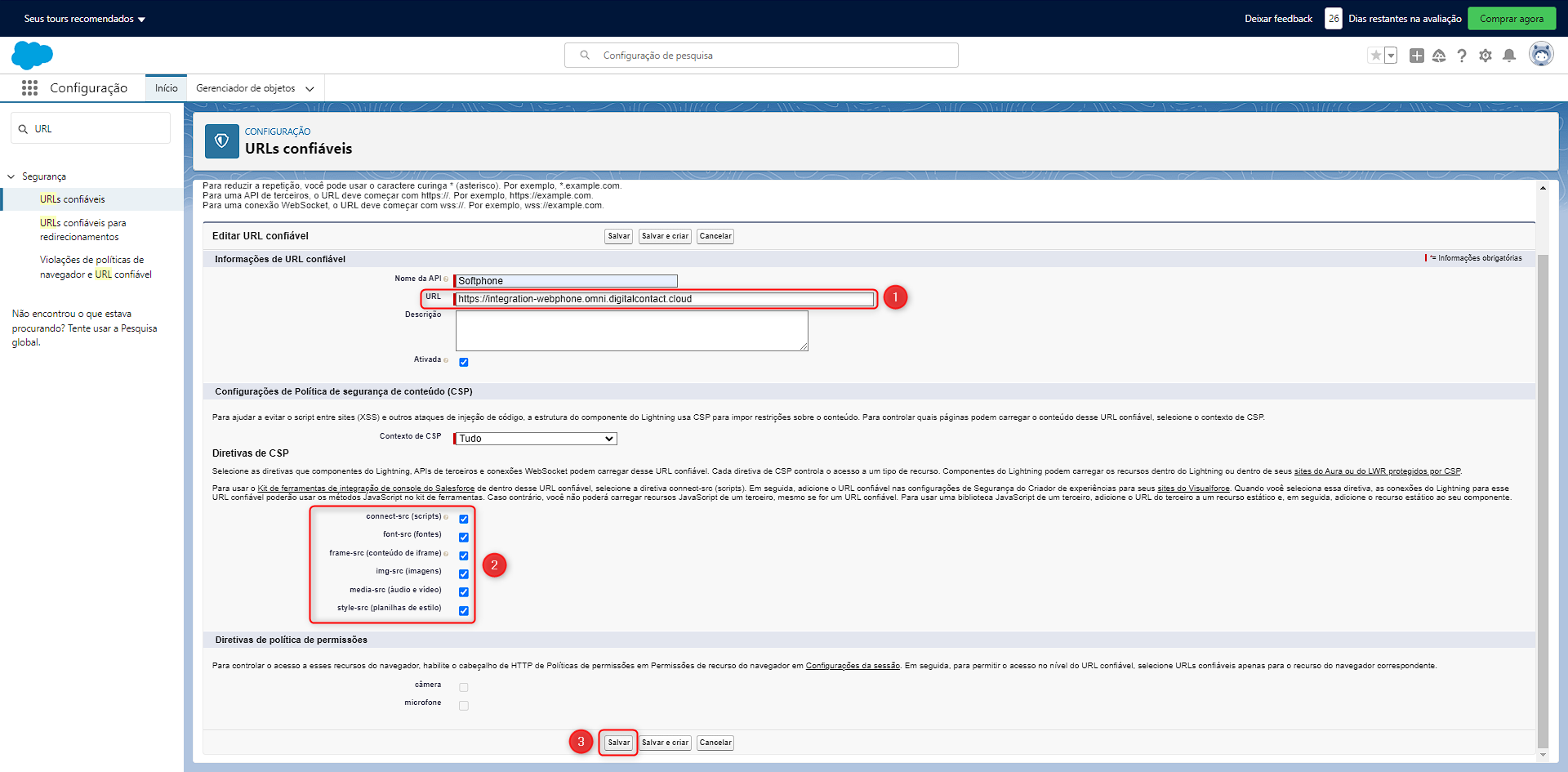Click the favorites star icon
Viewport: 1568px width, 772px height.
coord(1375,56)
